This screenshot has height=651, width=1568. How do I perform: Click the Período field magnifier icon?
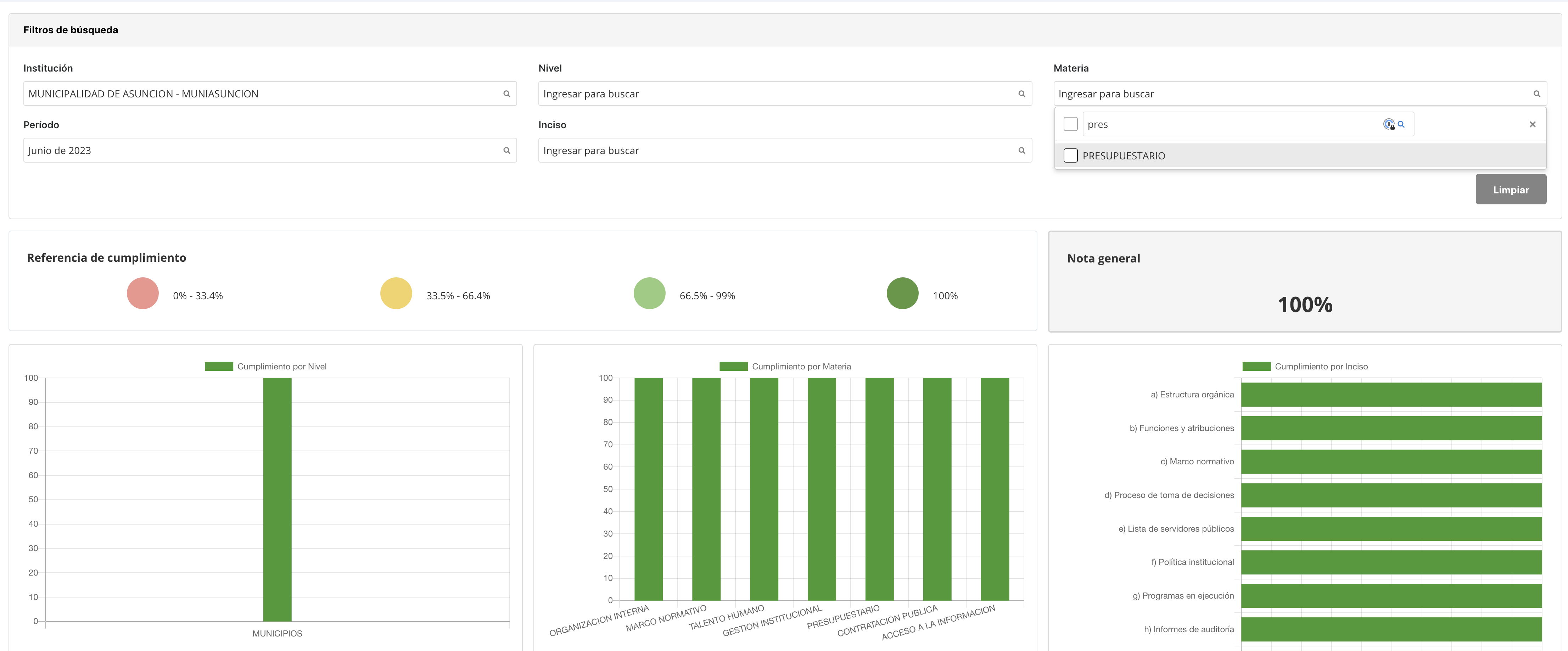506,150
